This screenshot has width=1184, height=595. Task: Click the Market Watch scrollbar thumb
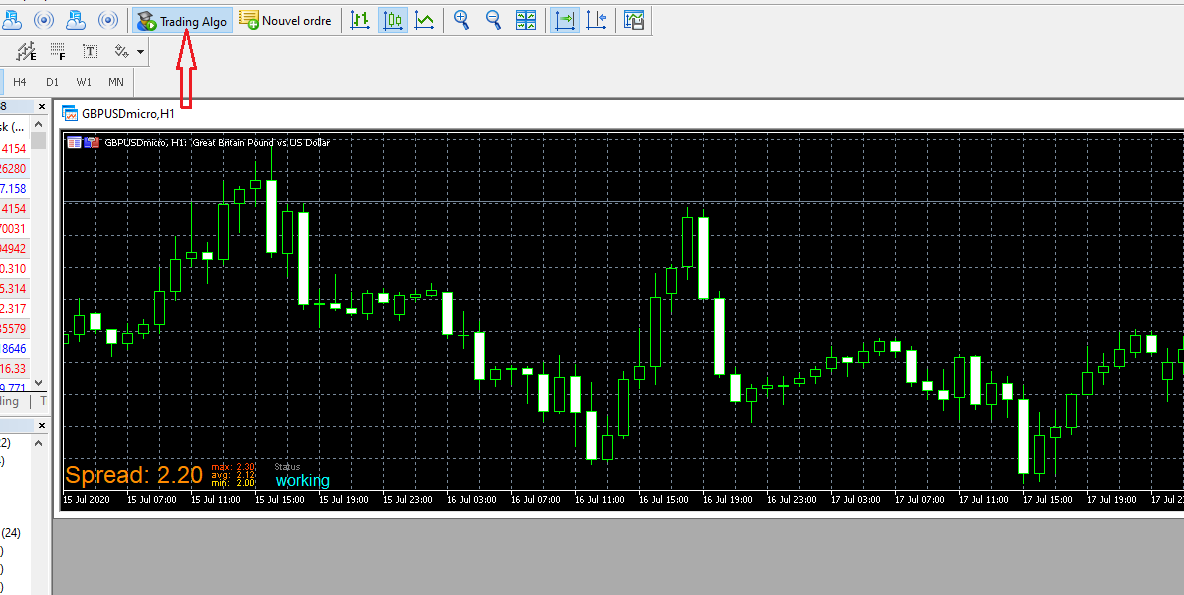[x=39, y=141]
